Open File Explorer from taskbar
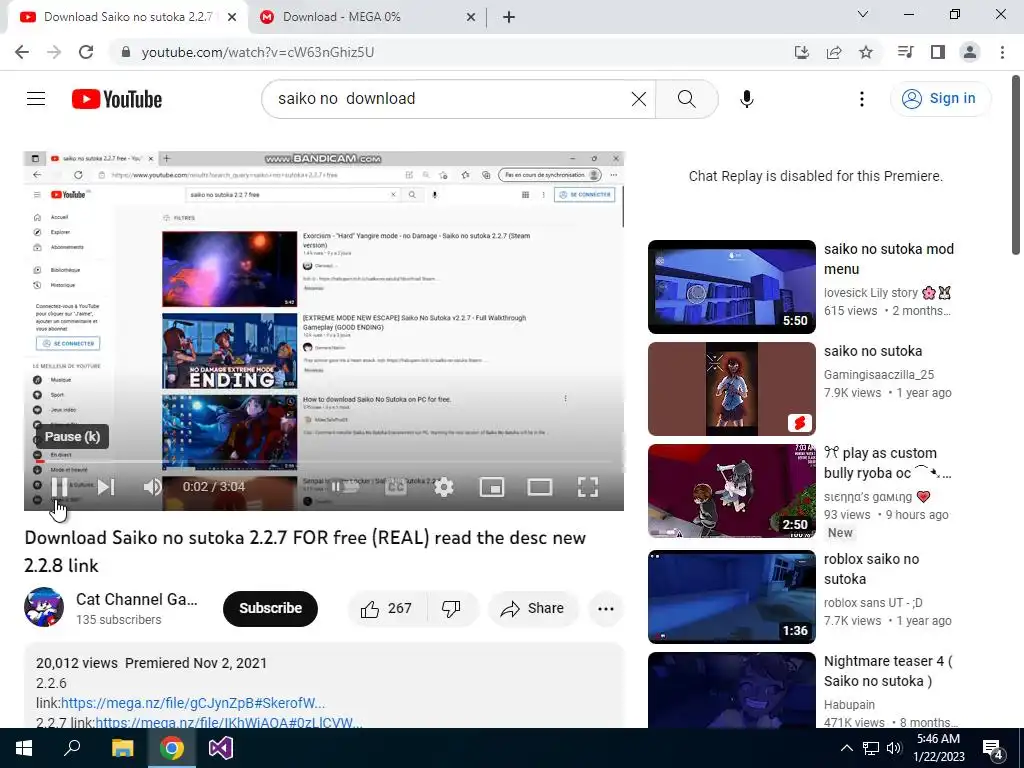Viewport: 1024px width, 768px height. coord(122,748)
